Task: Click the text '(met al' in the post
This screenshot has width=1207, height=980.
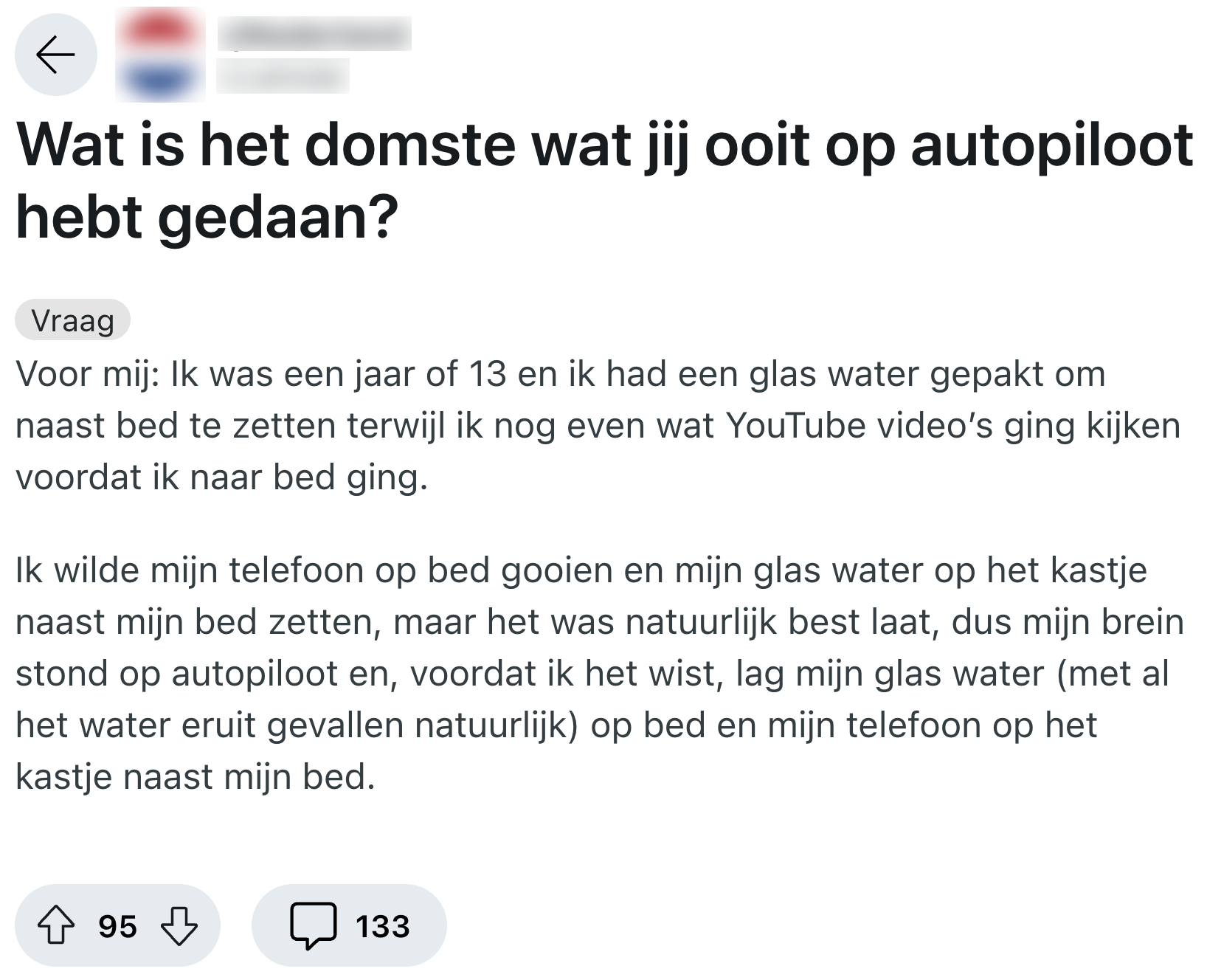Action: point(1112,674)
